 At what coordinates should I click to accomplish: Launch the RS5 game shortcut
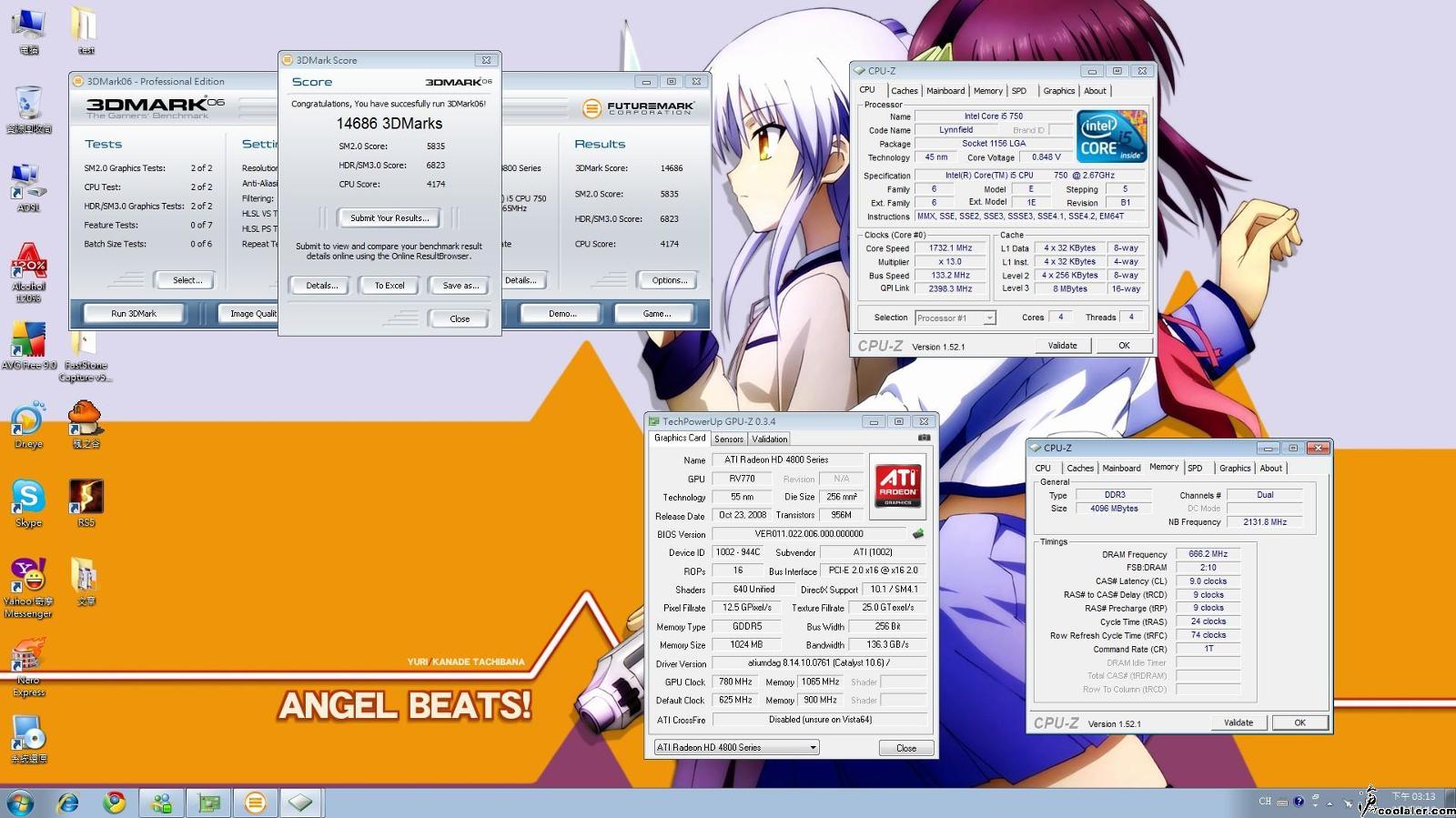(x=86, y=503)
